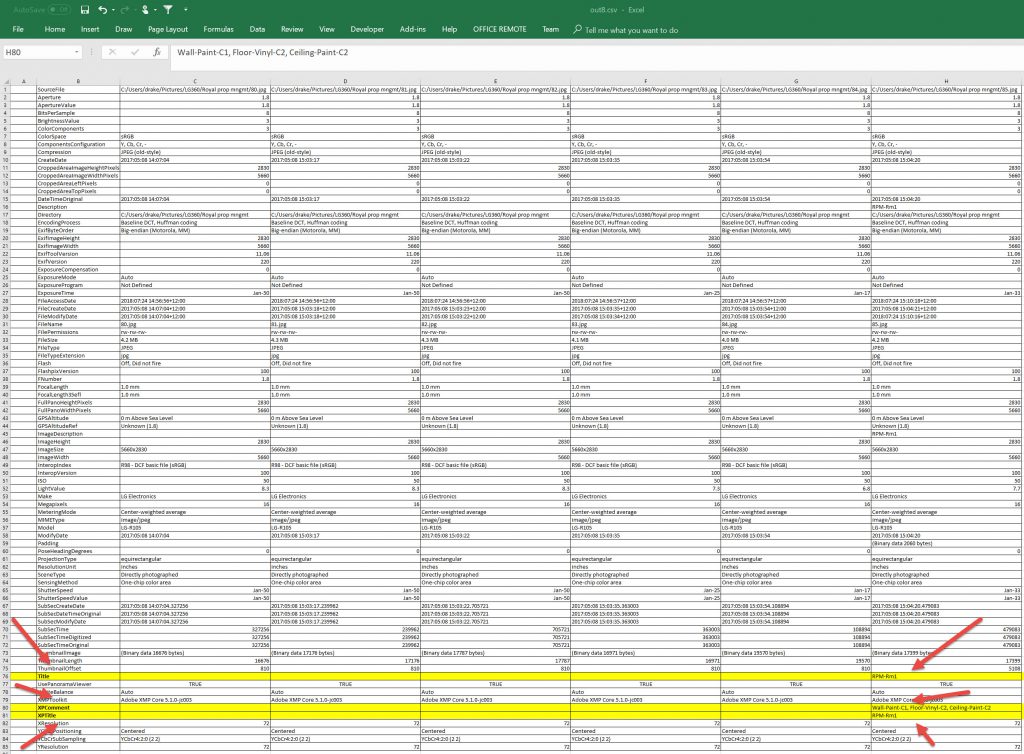Viewport: 1024px width, 754px height.
Task: Select column D header
Action: point(344,80)
